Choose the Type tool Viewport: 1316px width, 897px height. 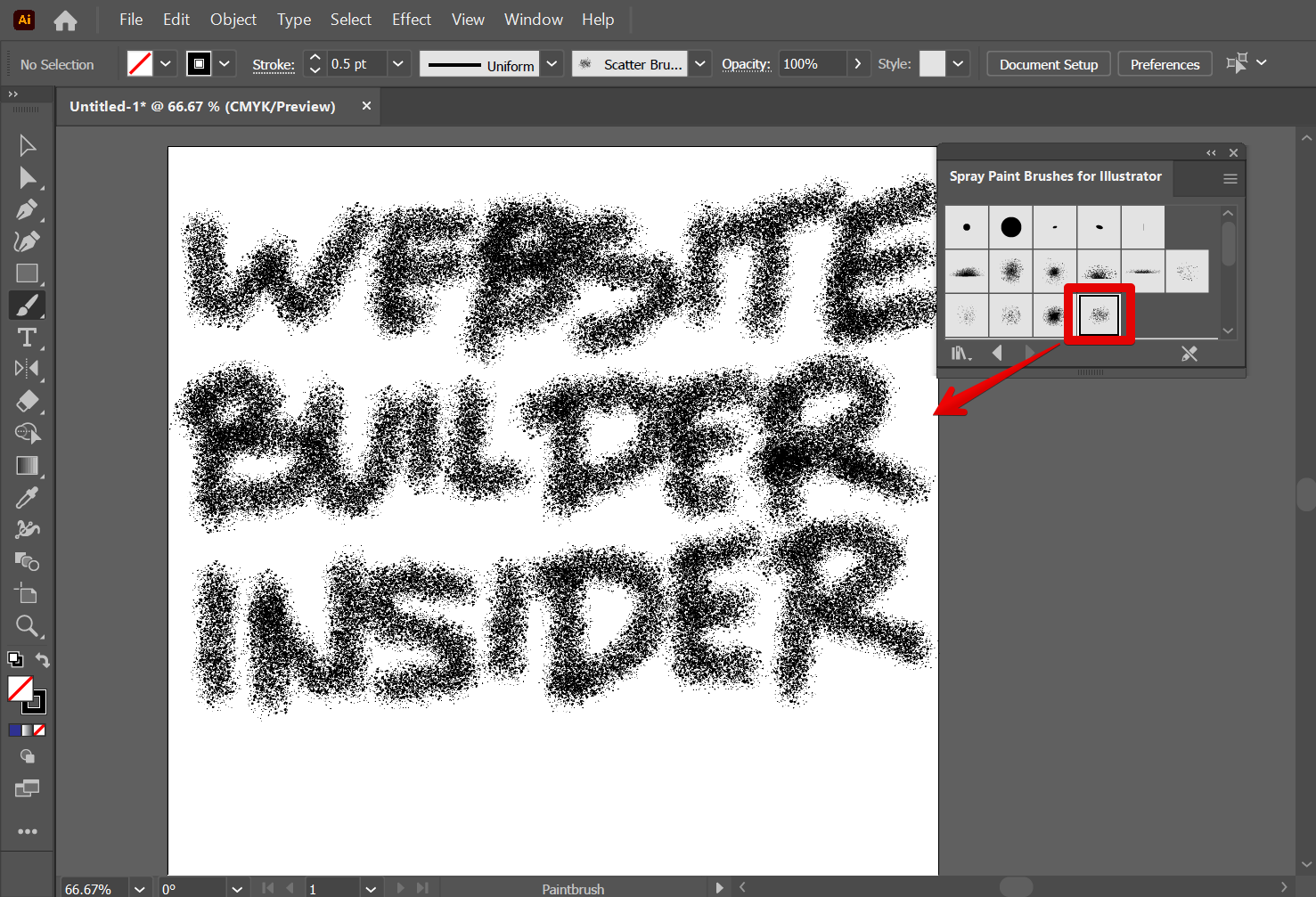(x=27, y=338)
